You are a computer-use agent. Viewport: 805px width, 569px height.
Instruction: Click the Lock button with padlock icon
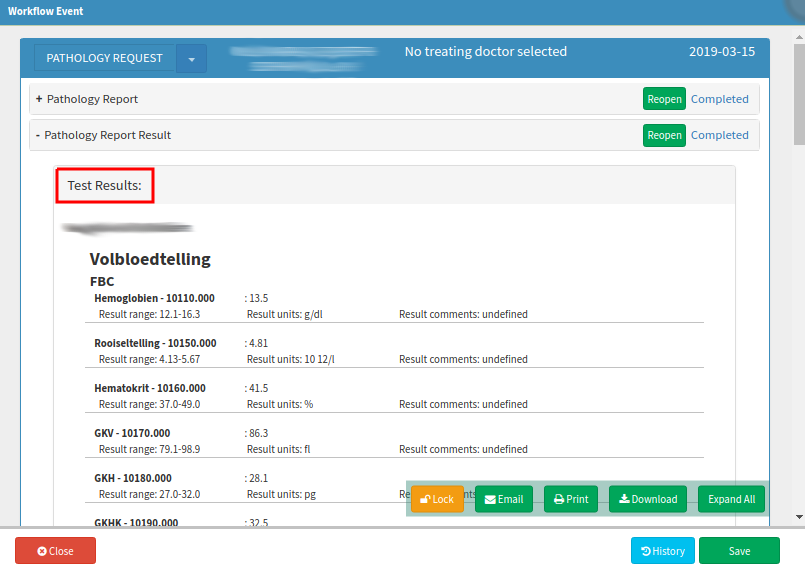(x=437, y=499)
